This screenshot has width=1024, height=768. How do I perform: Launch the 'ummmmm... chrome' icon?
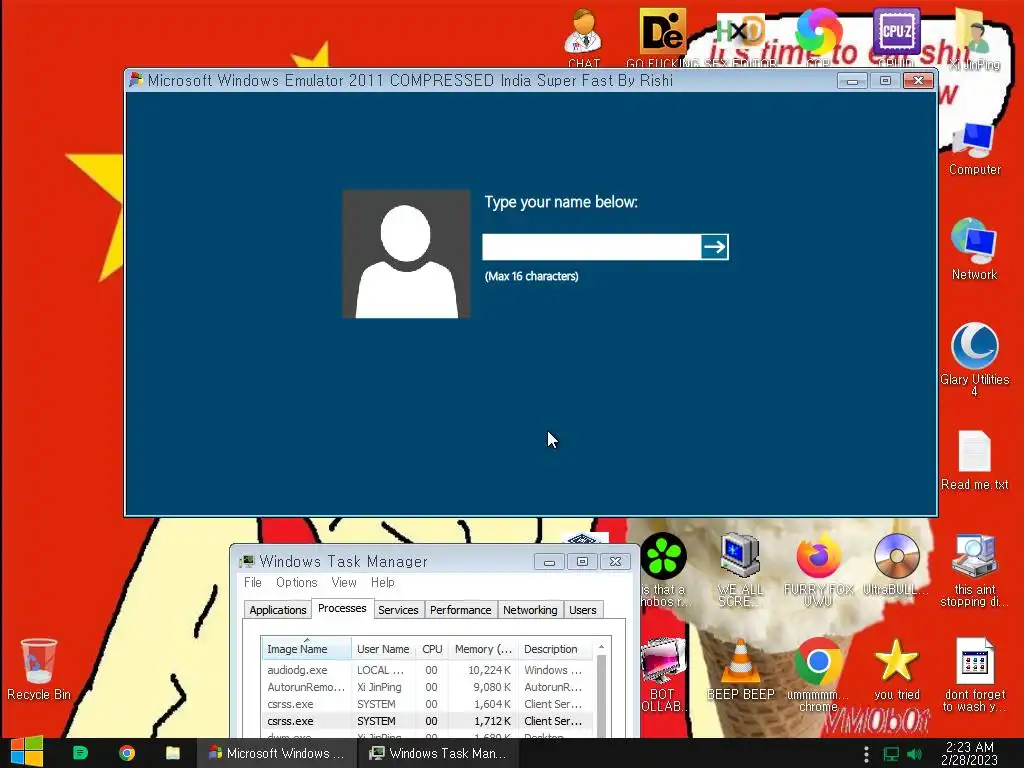click(x=818, y=674)
